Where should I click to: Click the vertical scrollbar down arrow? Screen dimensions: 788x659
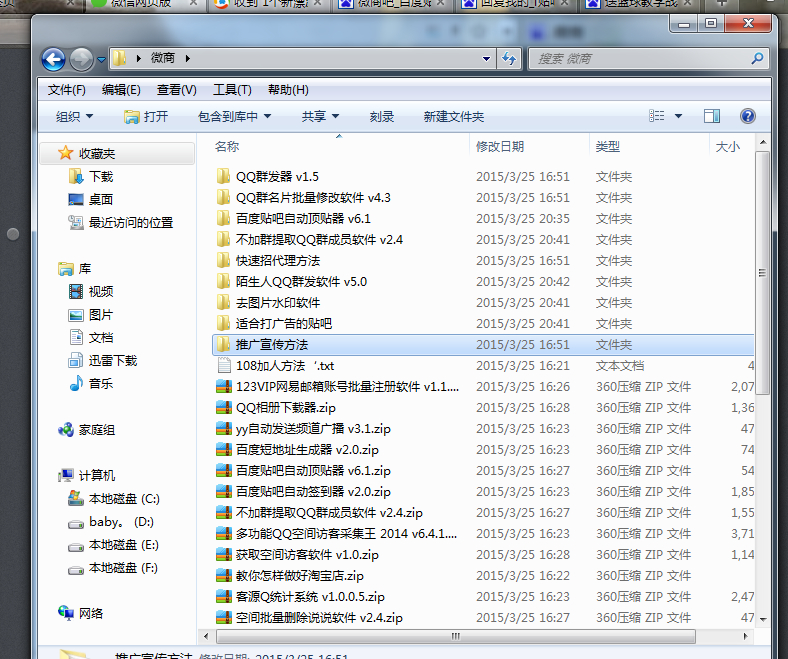tap(763, 619)
